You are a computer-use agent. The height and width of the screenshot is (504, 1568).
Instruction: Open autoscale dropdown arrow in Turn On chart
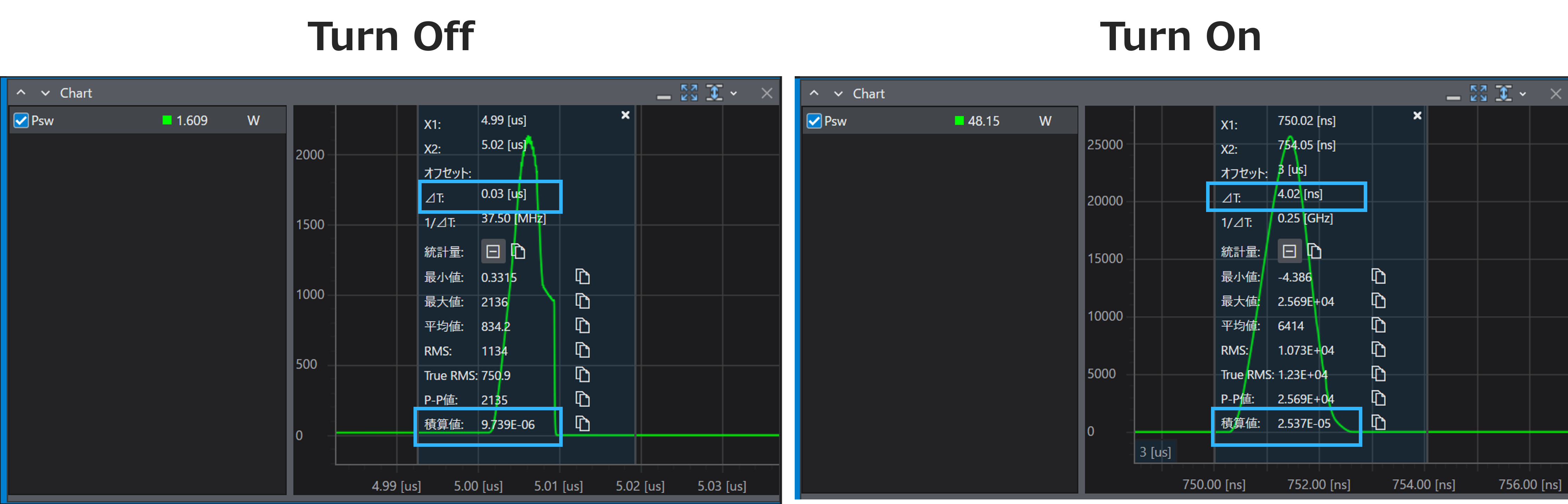coord(1522,94)
